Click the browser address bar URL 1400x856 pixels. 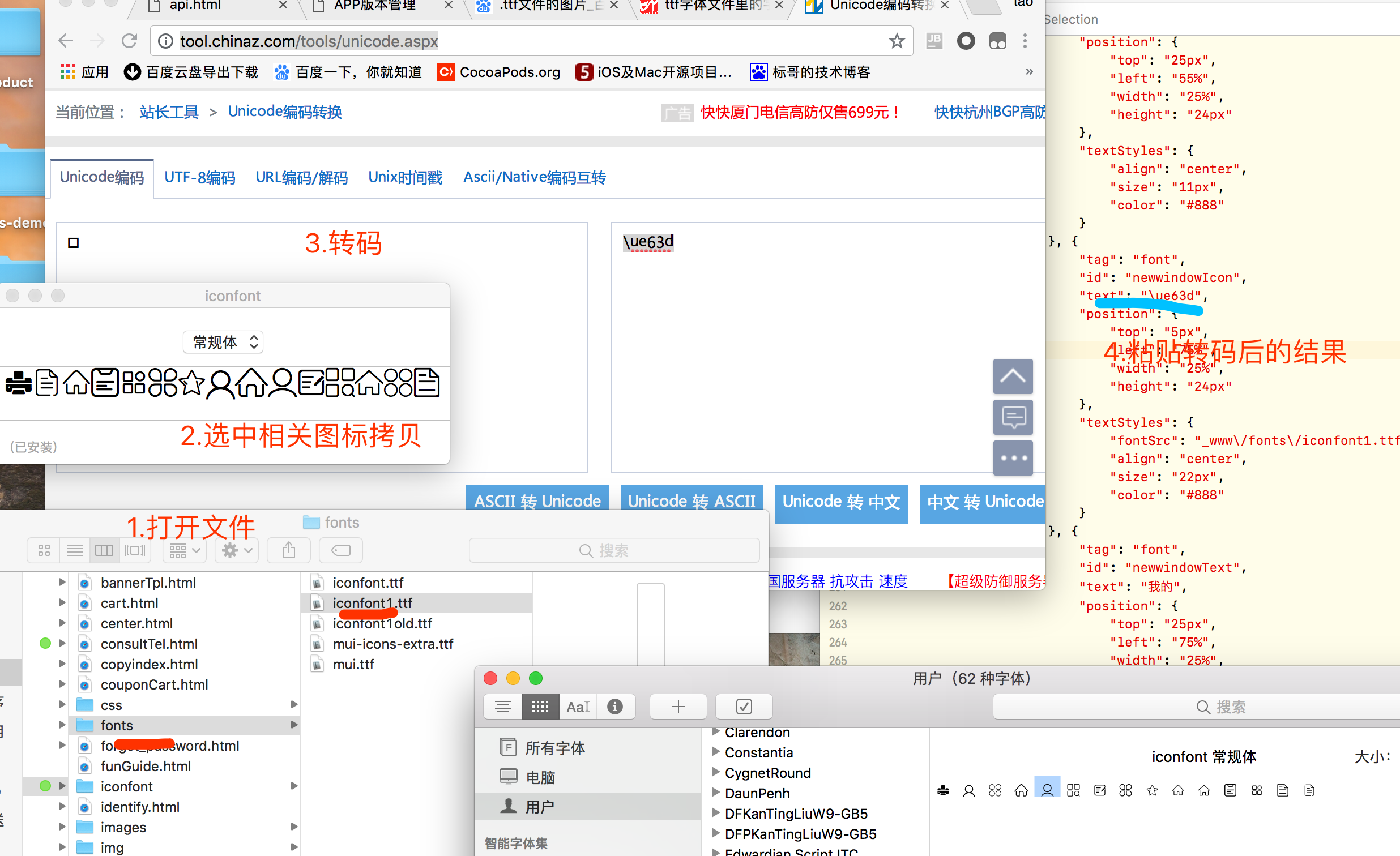[309, 41]
